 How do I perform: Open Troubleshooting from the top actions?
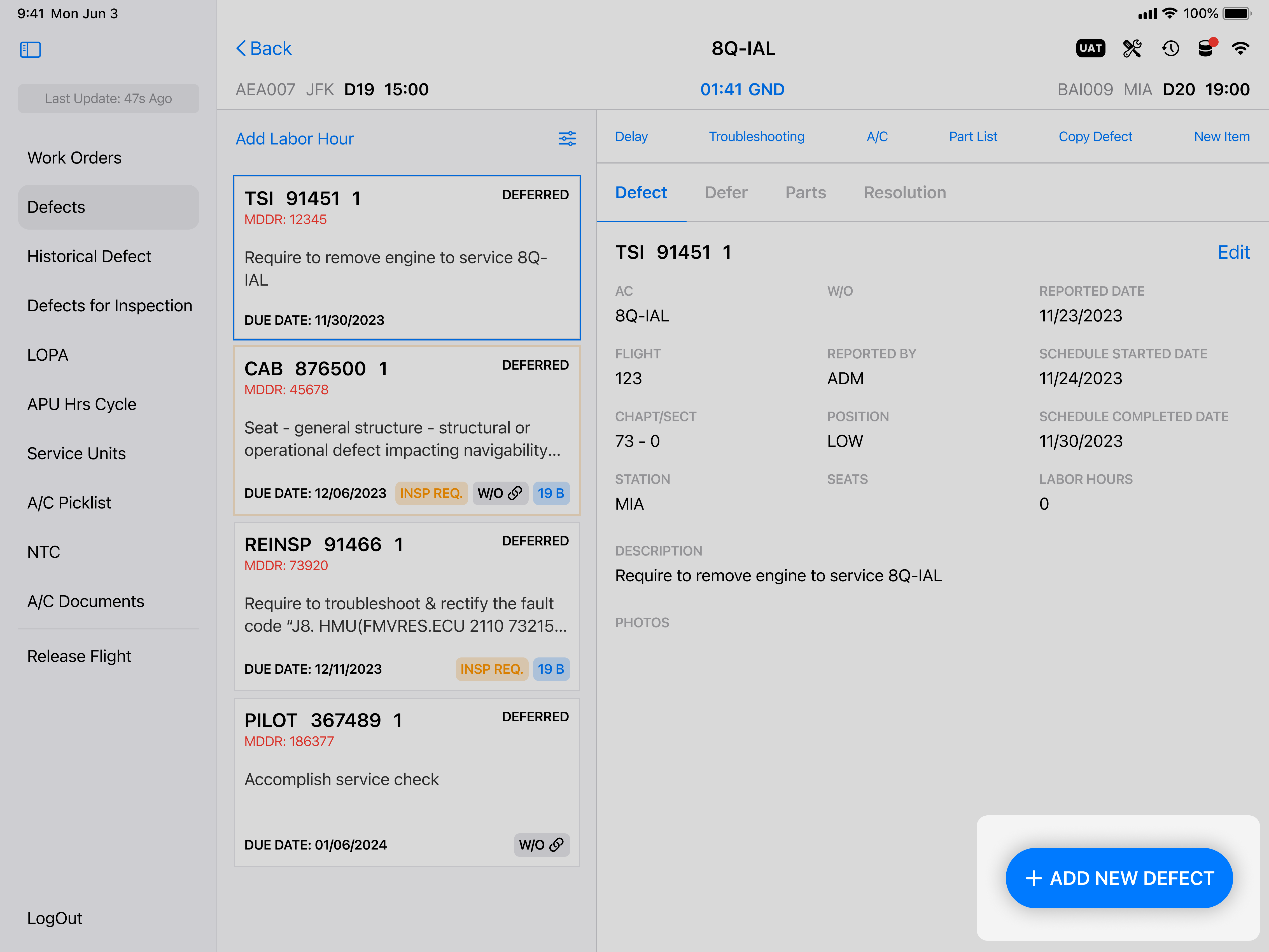756,137
